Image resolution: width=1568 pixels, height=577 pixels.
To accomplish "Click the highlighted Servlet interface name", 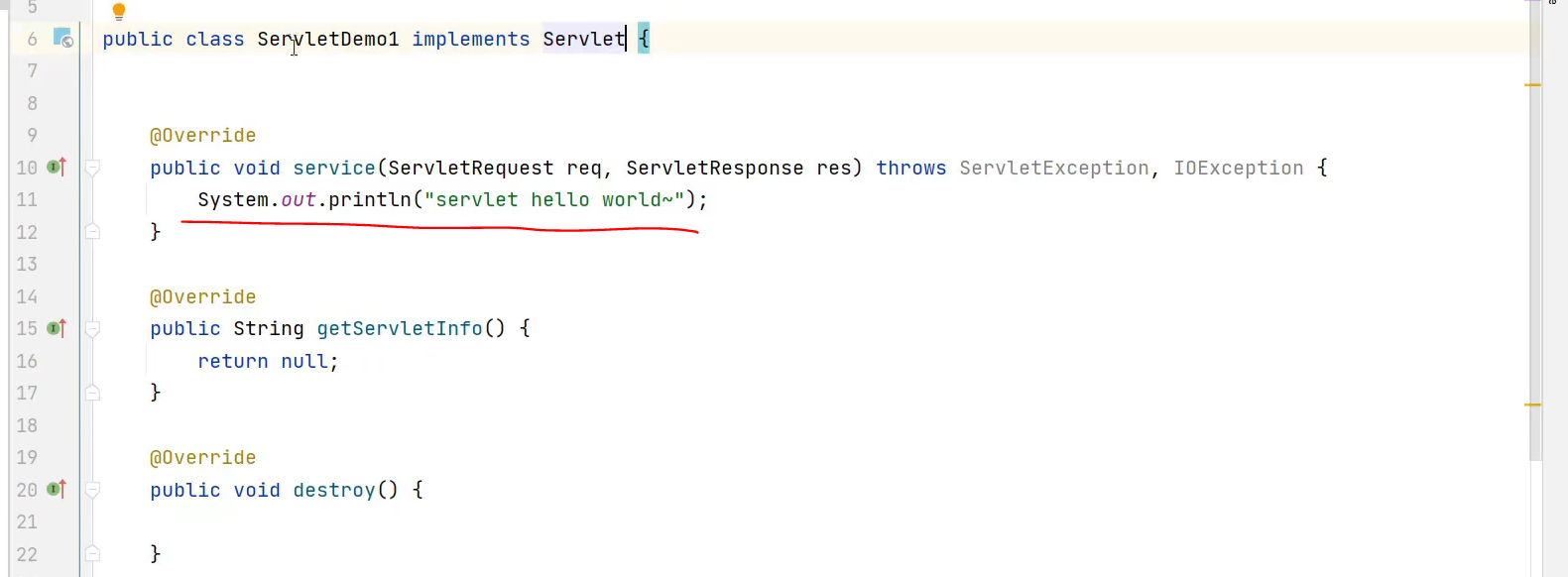I will pos(584,39).
